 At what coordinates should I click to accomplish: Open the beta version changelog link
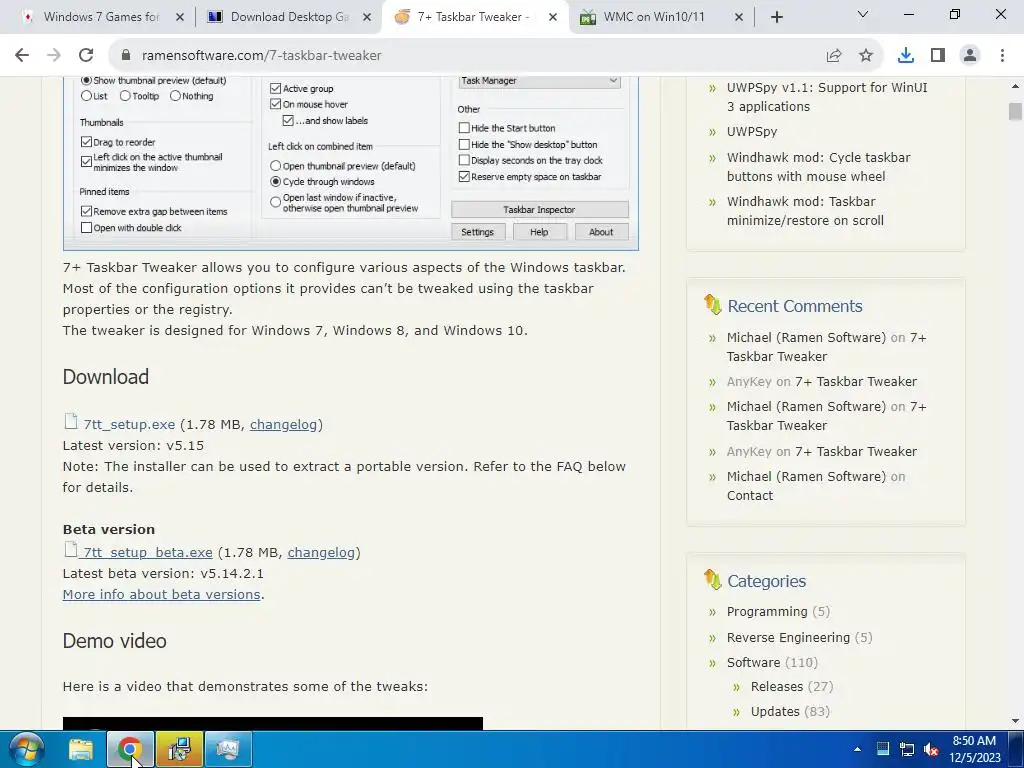coord(321,552)
